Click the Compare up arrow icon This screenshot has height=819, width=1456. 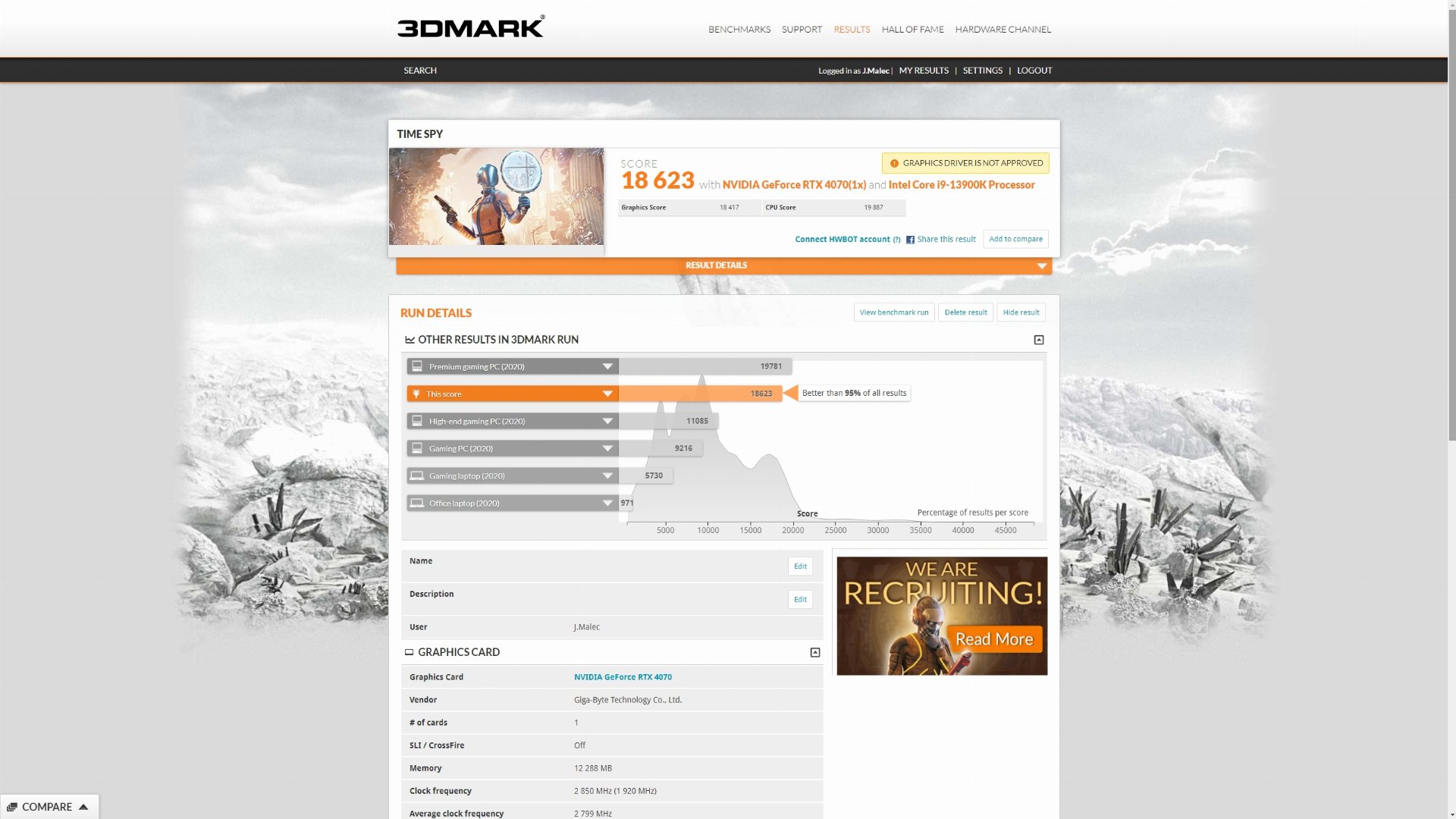tap(83, 807)
